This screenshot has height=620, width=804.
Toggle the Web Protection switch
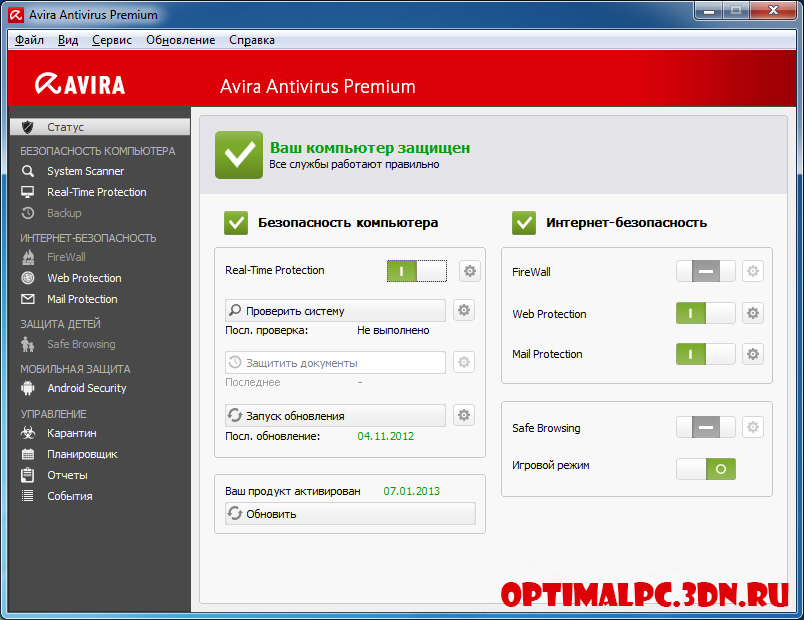[x=706, y=313]
